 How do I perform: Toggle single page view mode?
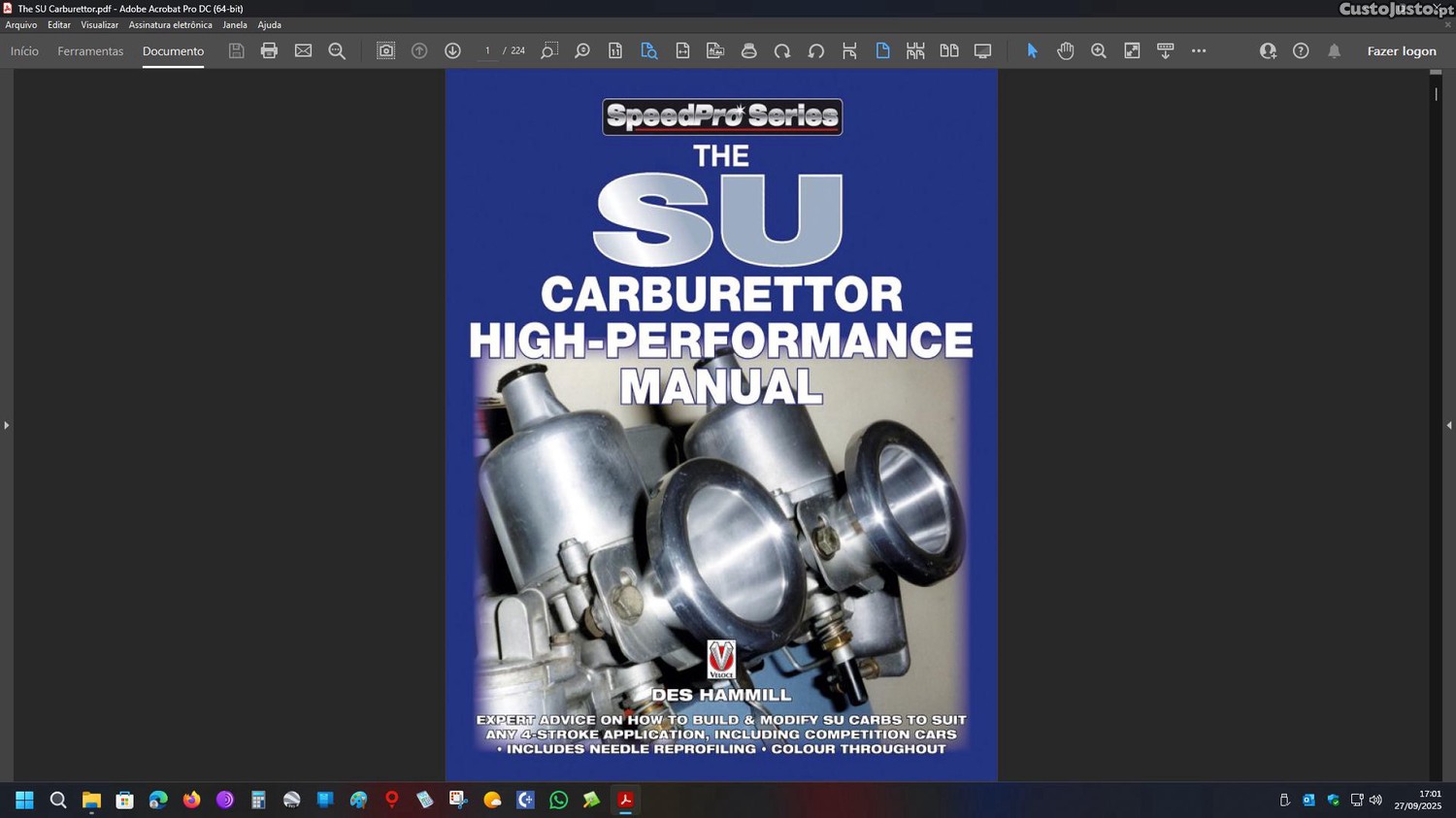tap(882, 50)
